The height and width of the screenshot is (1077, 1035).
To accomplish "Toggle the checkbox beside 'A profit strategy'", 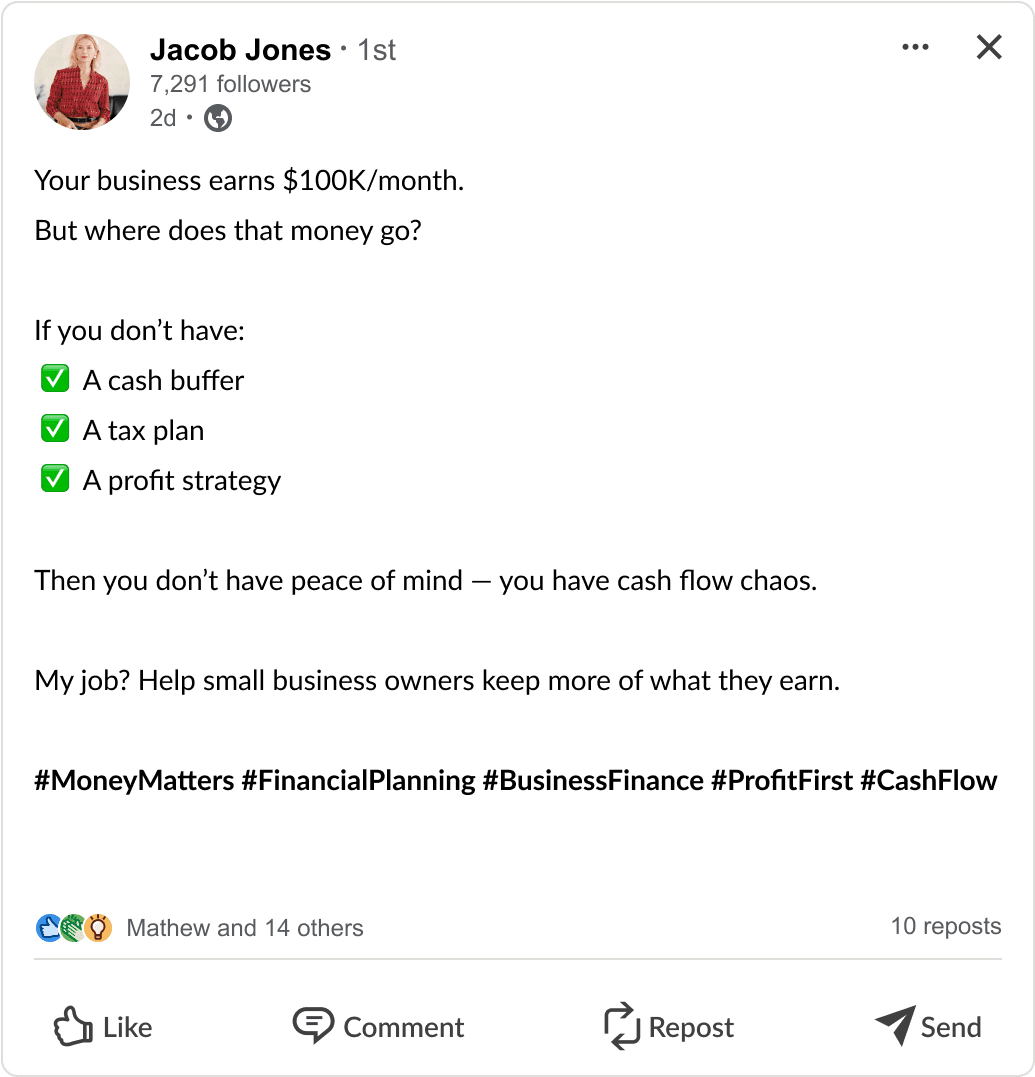I will point(54,478).
